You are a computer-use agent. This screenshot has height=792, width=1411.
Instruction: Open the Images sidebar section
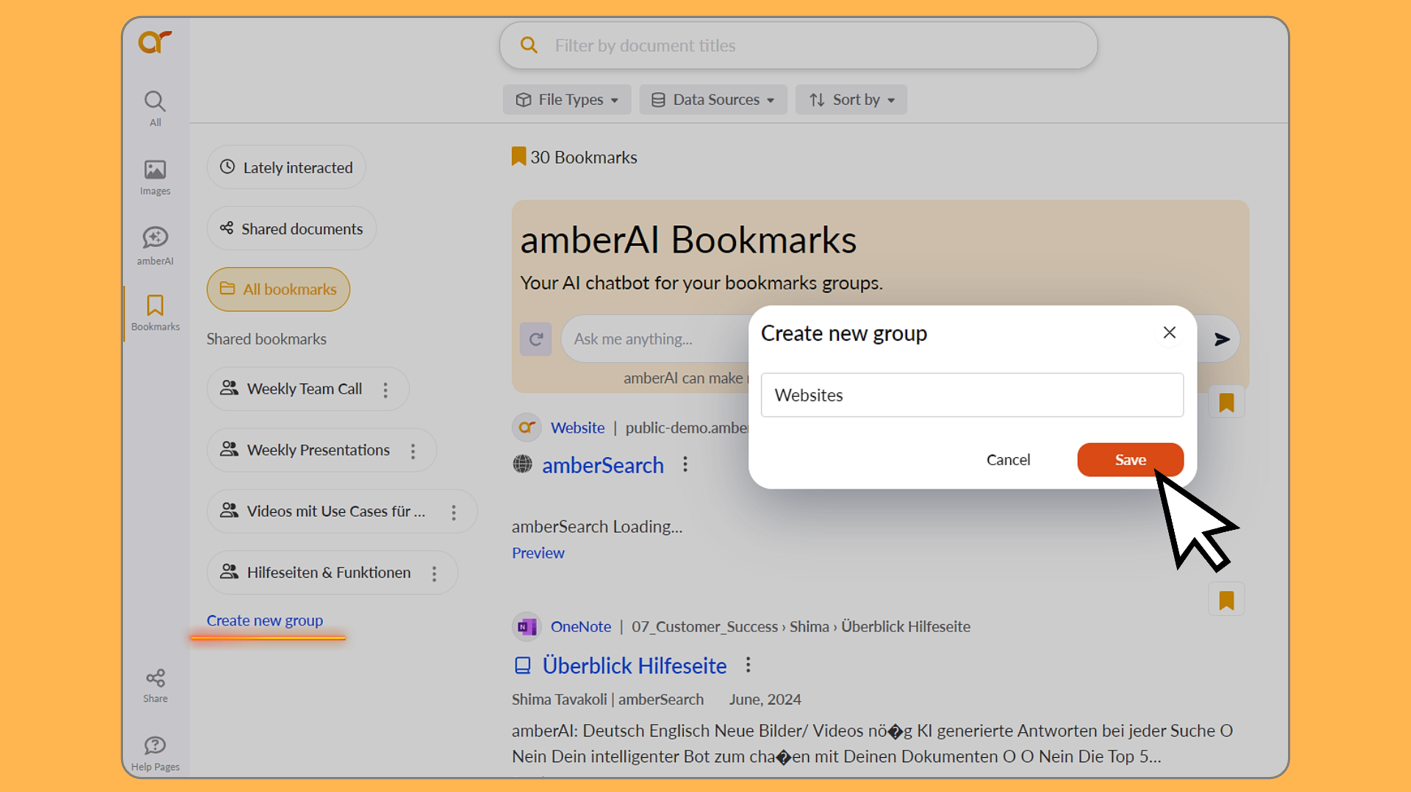(x=155, y=177)
